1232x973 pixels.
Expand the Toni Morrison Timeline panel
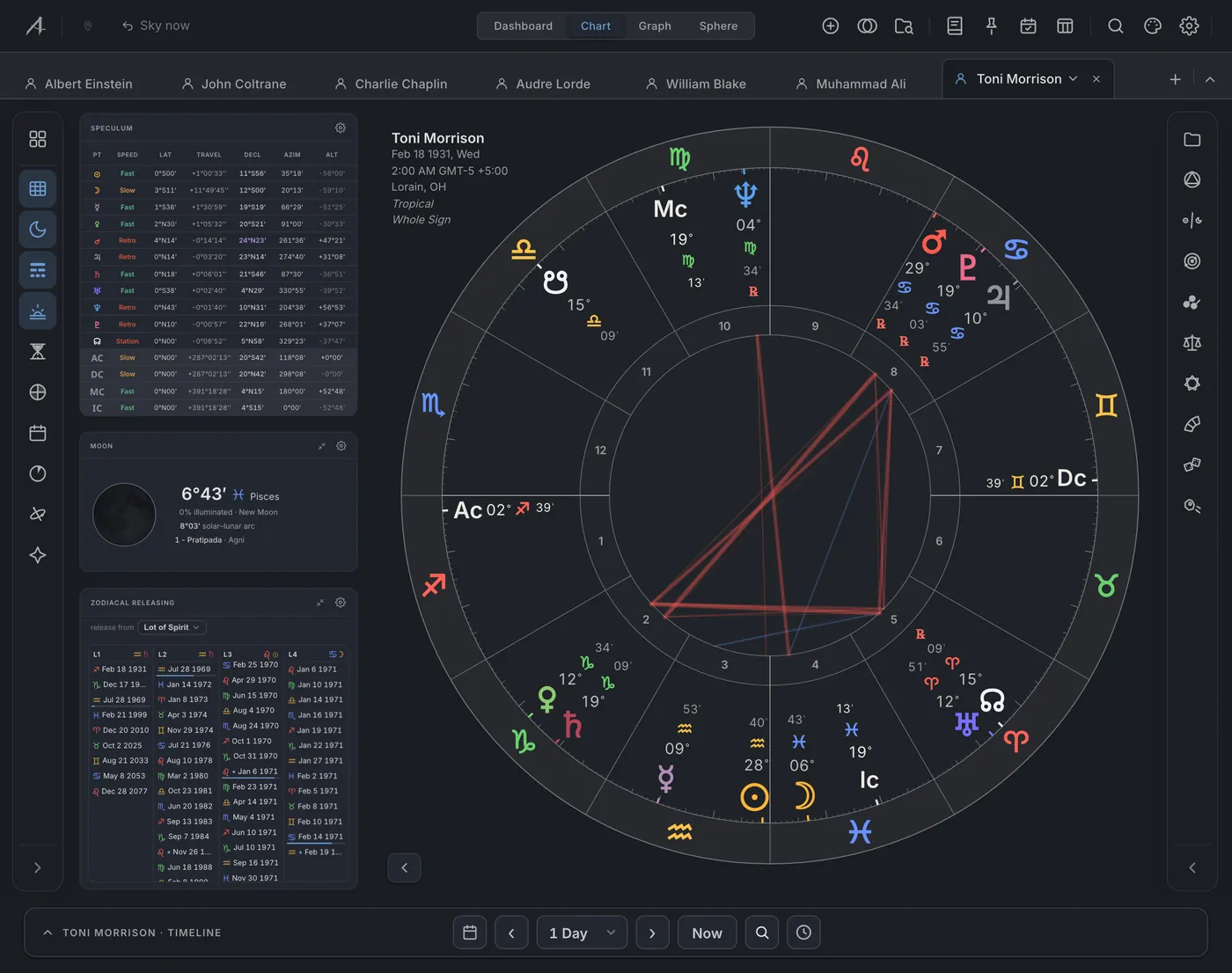[x=48, y=933]
